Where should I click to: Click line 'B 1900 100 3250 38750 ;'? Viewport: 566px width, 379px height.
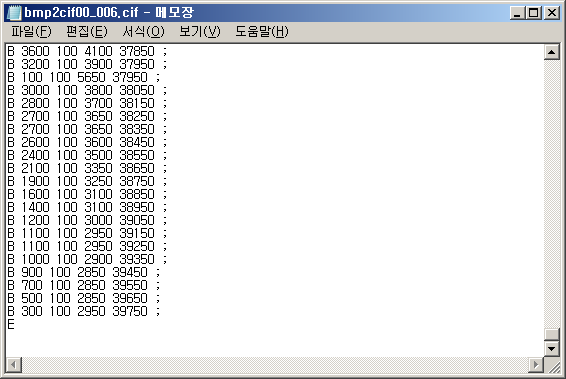point(87,181)
